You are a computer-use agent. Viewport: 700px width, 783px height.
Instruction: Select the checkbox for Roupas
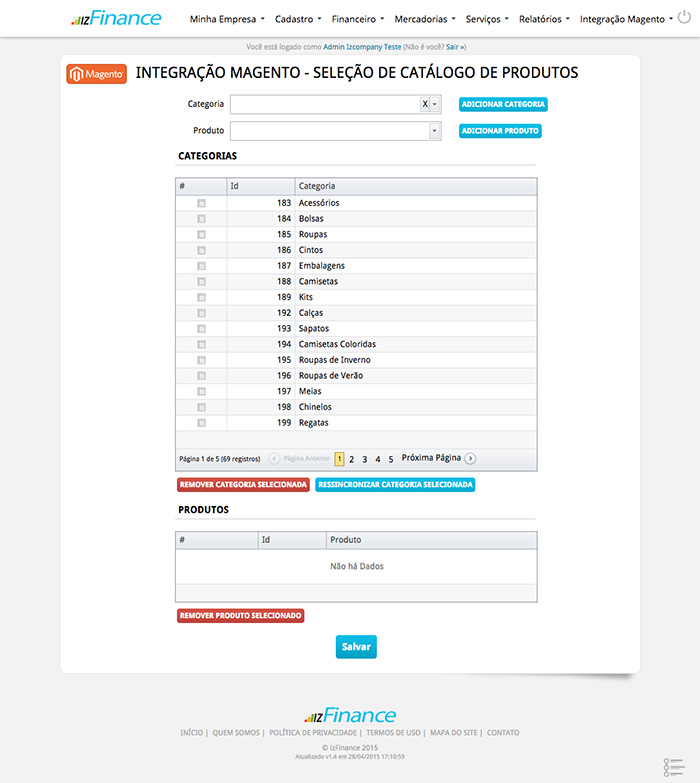(x=201, y=235)
